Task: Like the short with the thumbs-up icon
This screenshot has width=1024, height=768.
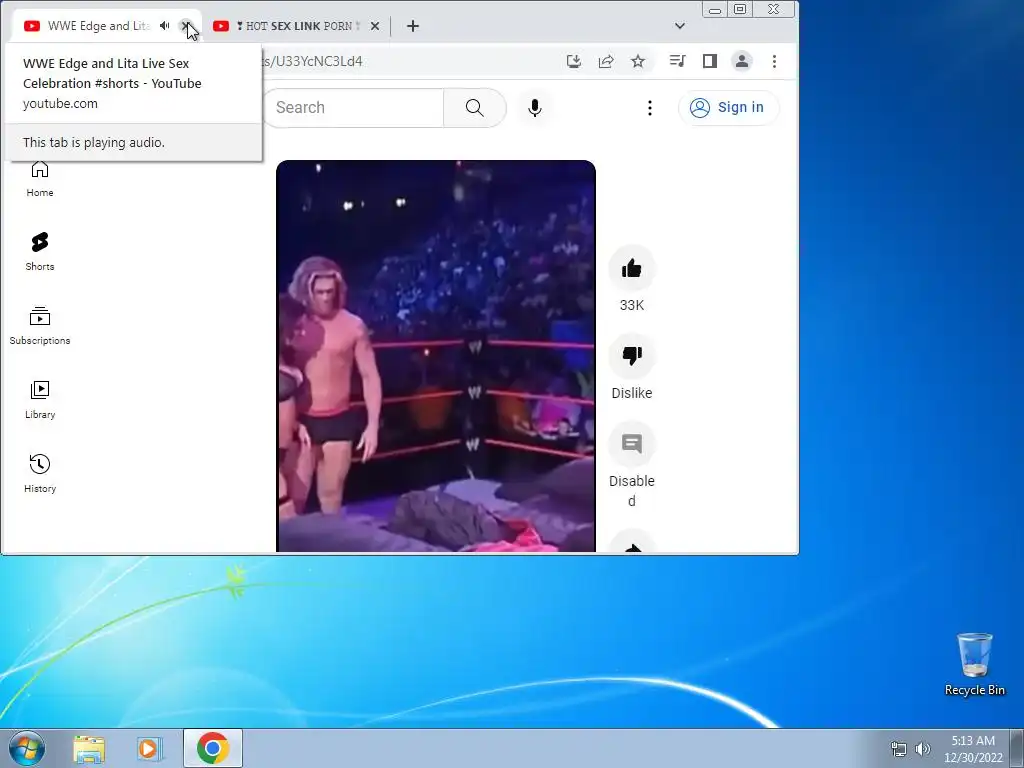Action: pos(632,268)
